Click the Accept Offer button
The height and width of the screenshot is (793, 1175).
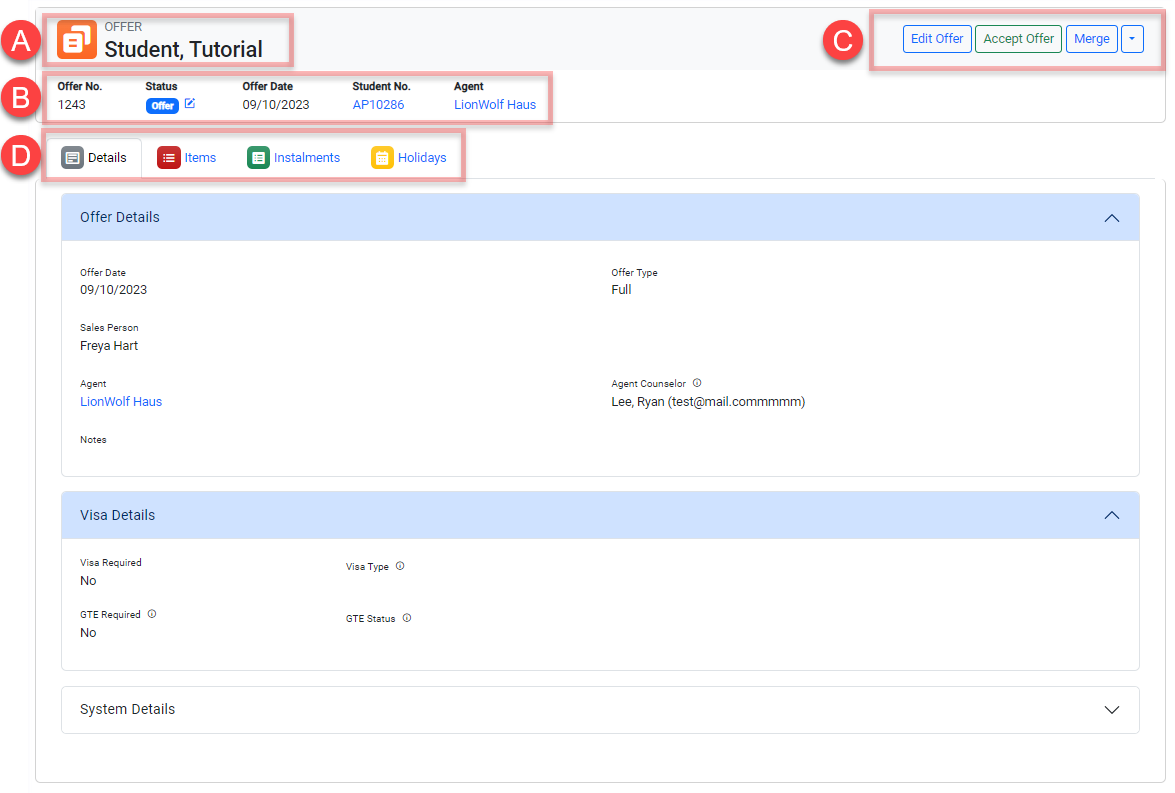click(1018, 39)
